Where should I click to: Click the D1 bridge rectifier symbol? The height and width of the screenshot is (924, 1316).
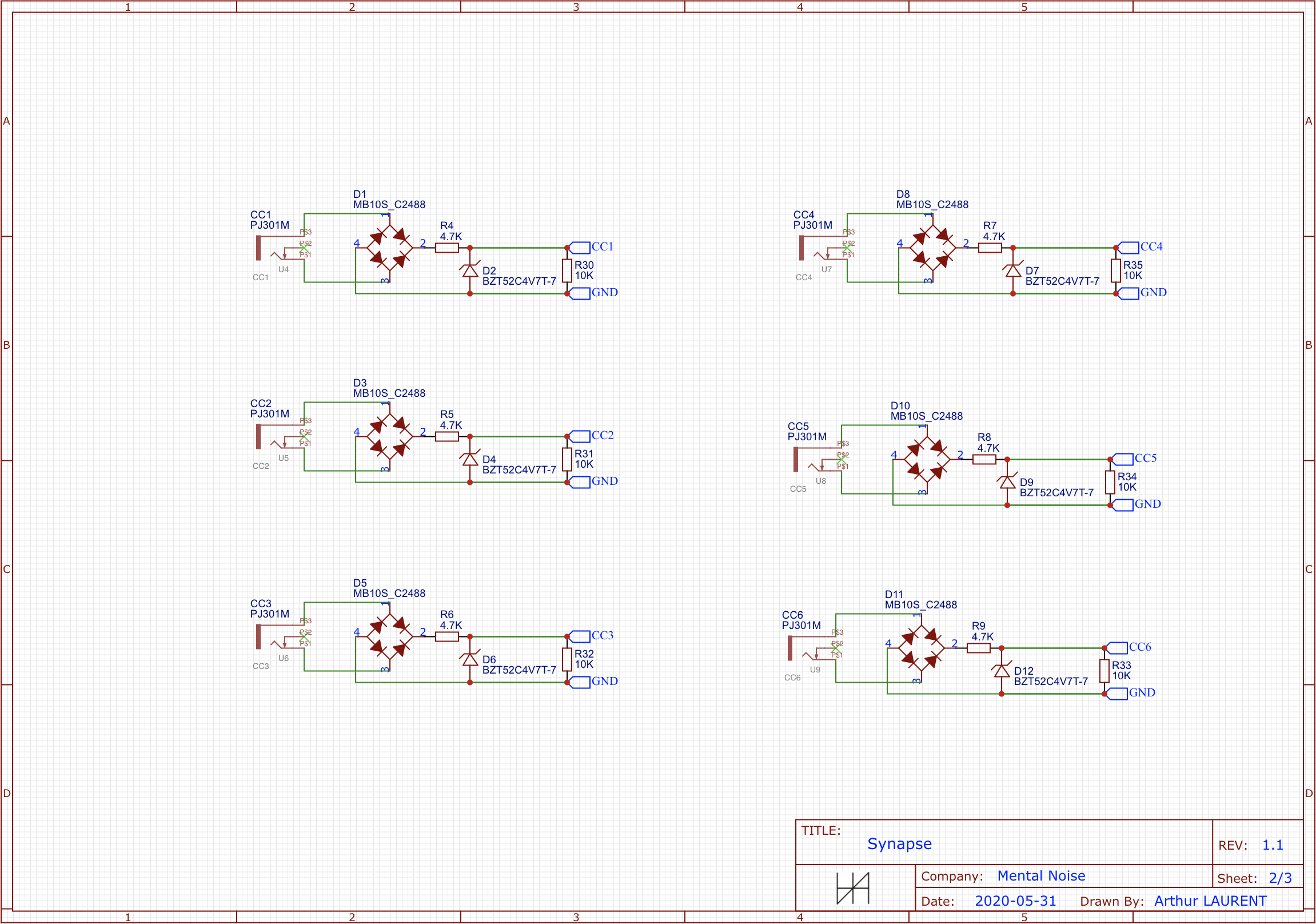coord(389,248)
